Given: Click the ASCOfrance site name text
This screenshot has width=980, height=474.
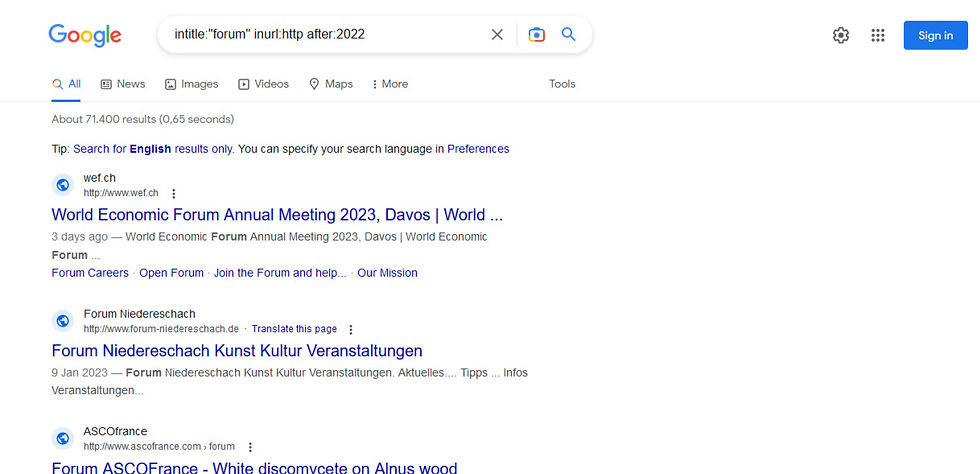Looking at the screenshot, I should 115,431.
